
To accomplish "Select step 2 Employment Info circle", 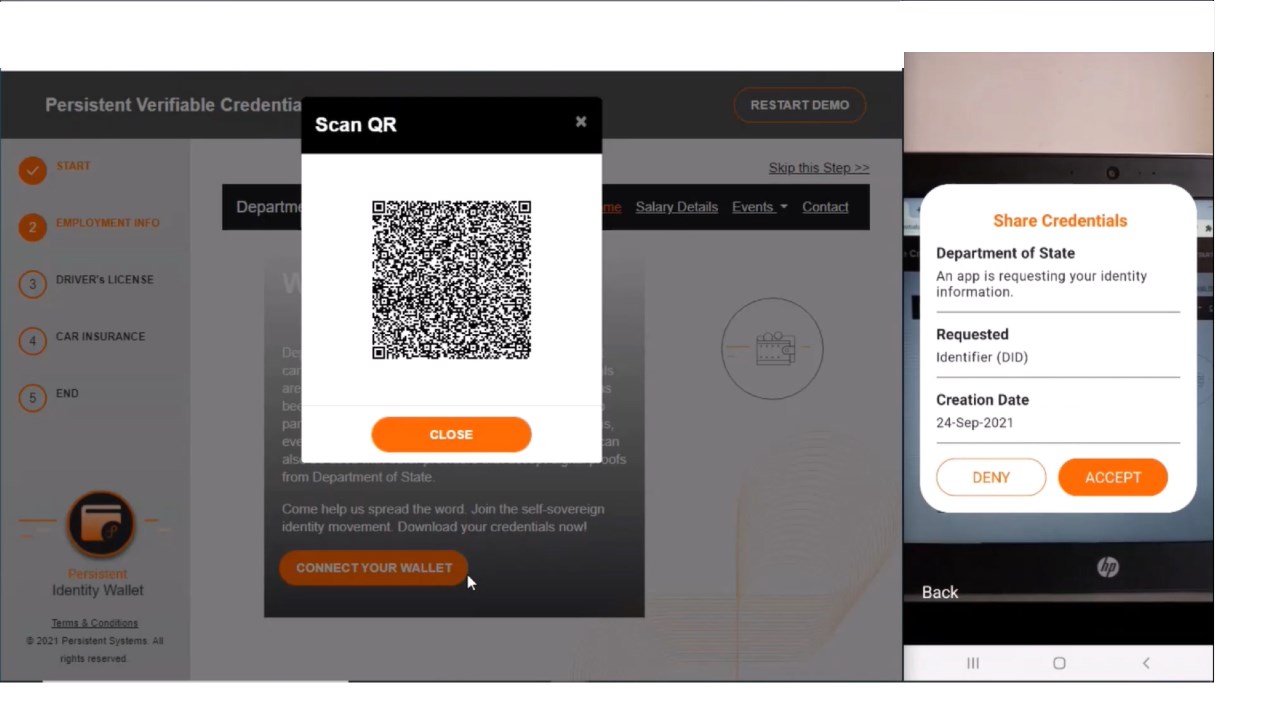I will click(x=32, y=227).
